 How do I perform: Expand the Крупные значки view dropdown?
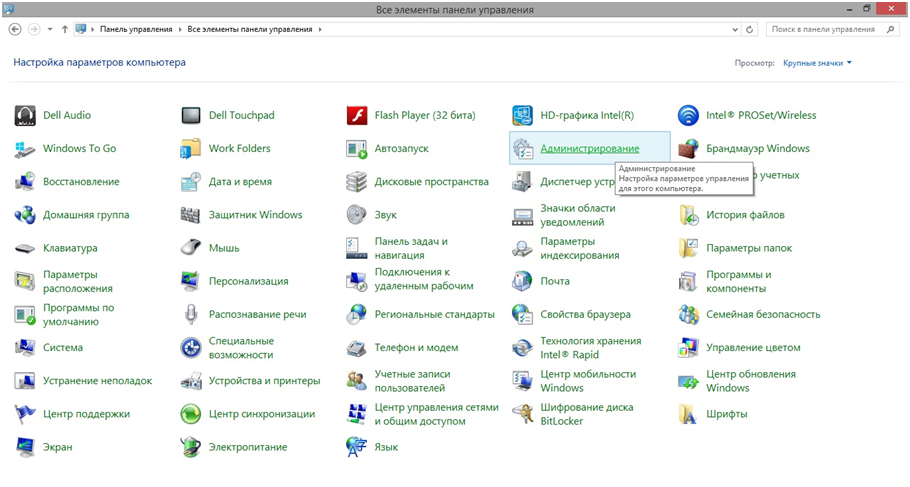(x=849, y=63)
